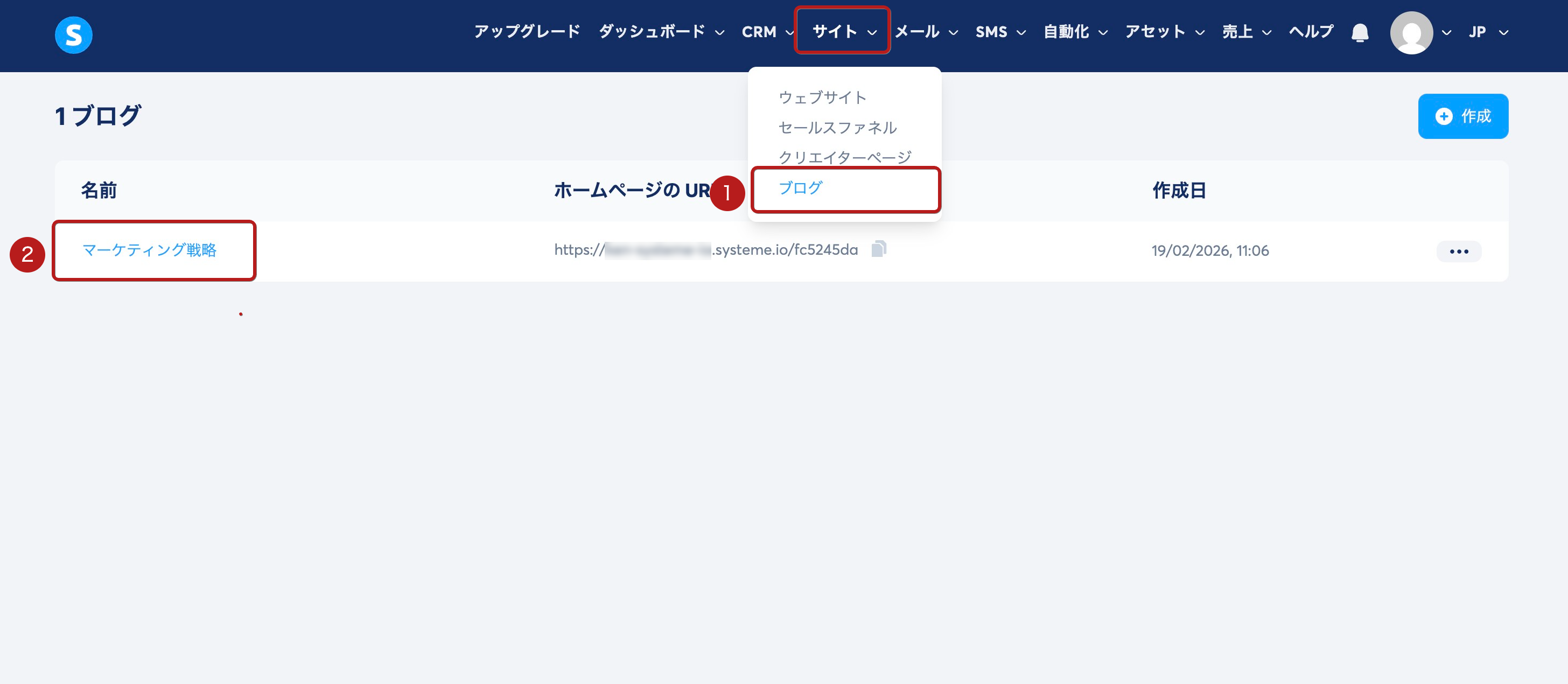
Task: Choose クリエイターページ in dropdown
Action: 844,157
